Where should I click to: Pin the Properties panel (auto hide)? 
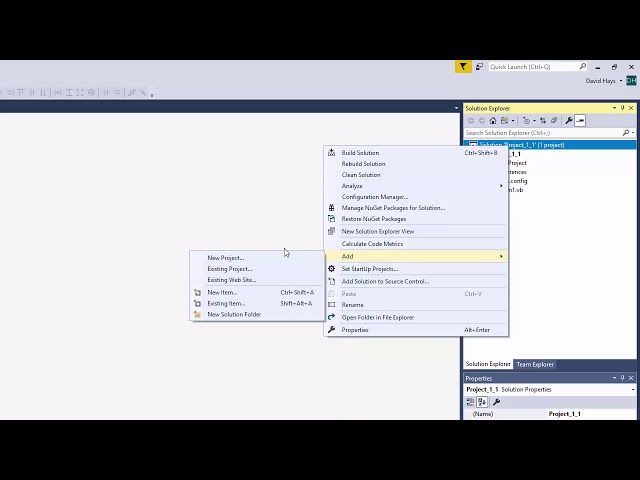(x=622, y=378)
